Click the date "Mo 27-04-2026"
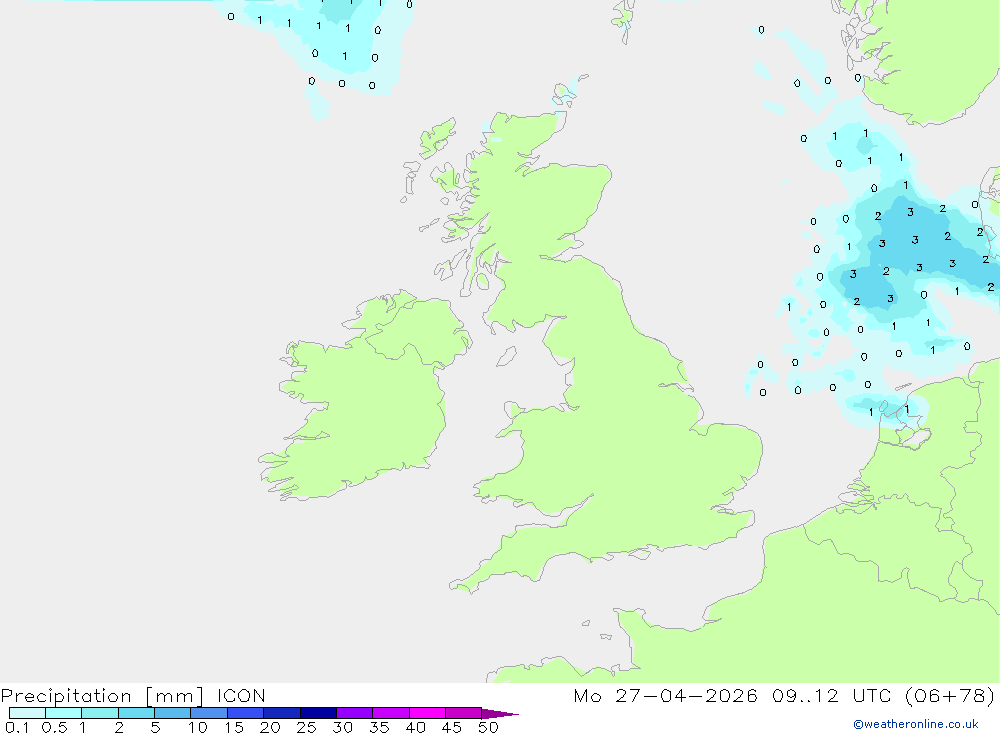Viewport: 1000px width, 733px height. coord(665,695)
